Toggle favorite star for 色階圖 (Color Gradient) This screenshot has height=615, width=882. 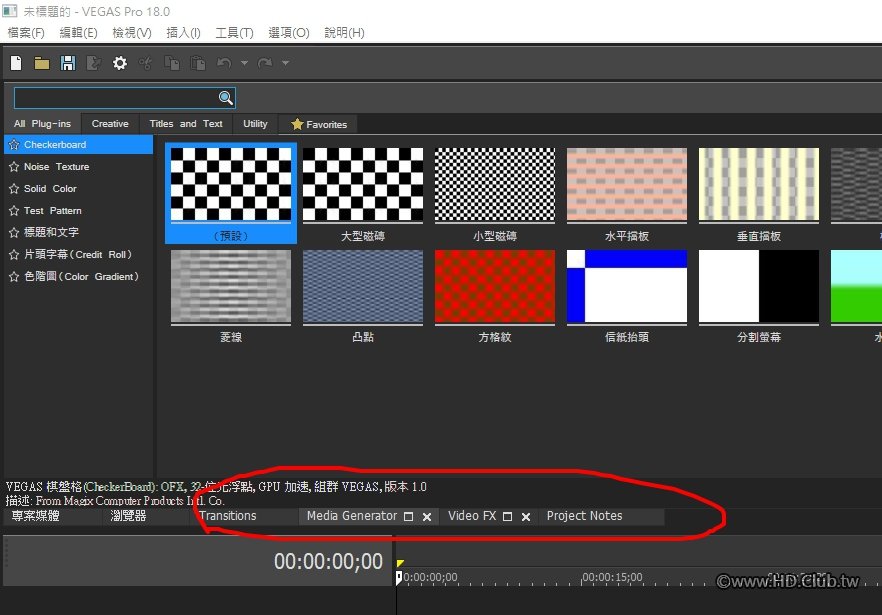click(x=14, y=276)
